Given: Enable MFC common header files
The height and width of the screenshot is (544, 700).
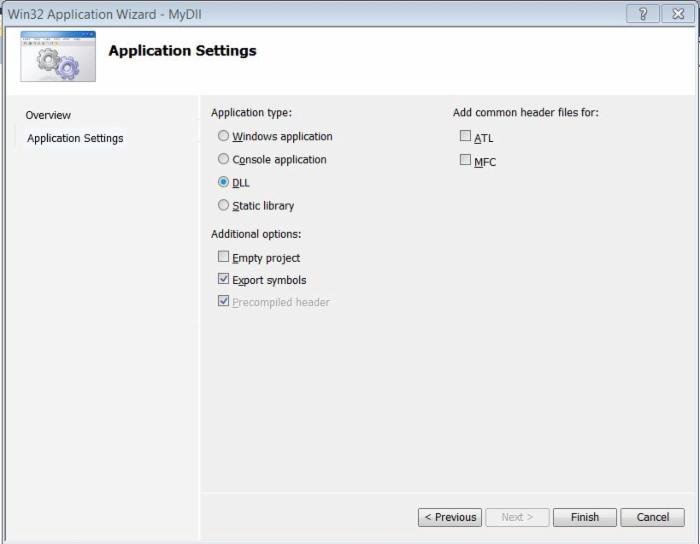Looking at the screenshot, I should tap(465, 160).
